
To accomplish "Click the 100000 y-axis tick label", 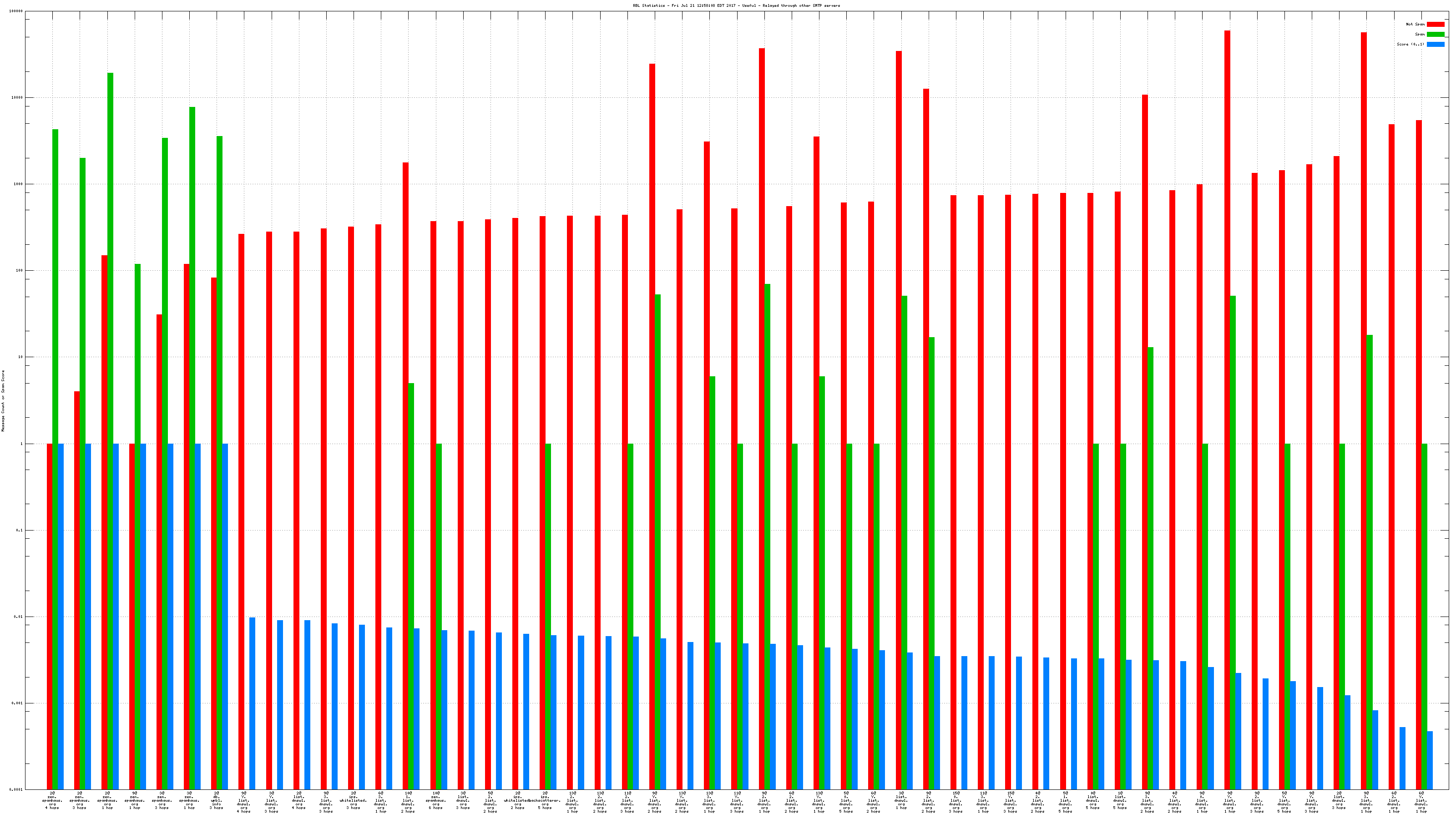I will (x=16, y=11).
